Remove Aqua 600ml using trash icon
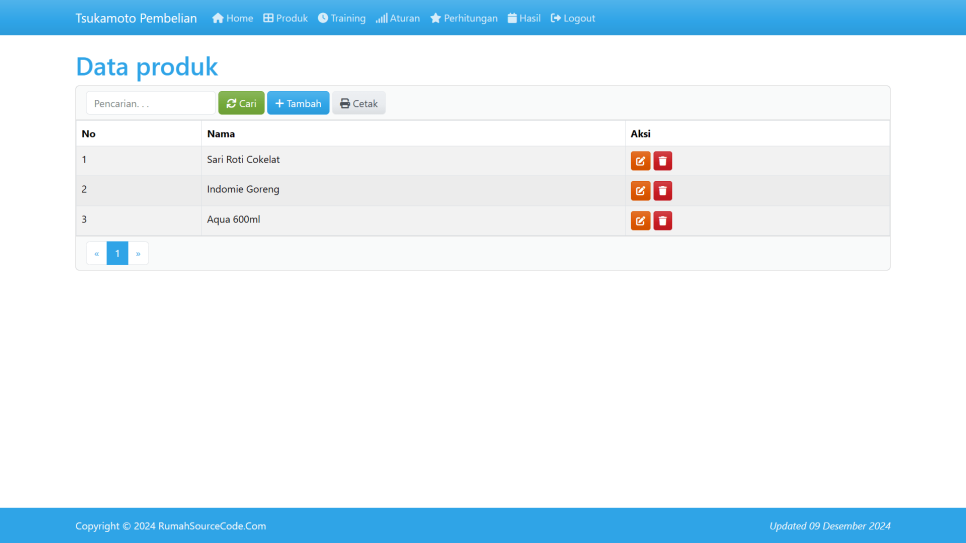 click(x=662, y=221)
